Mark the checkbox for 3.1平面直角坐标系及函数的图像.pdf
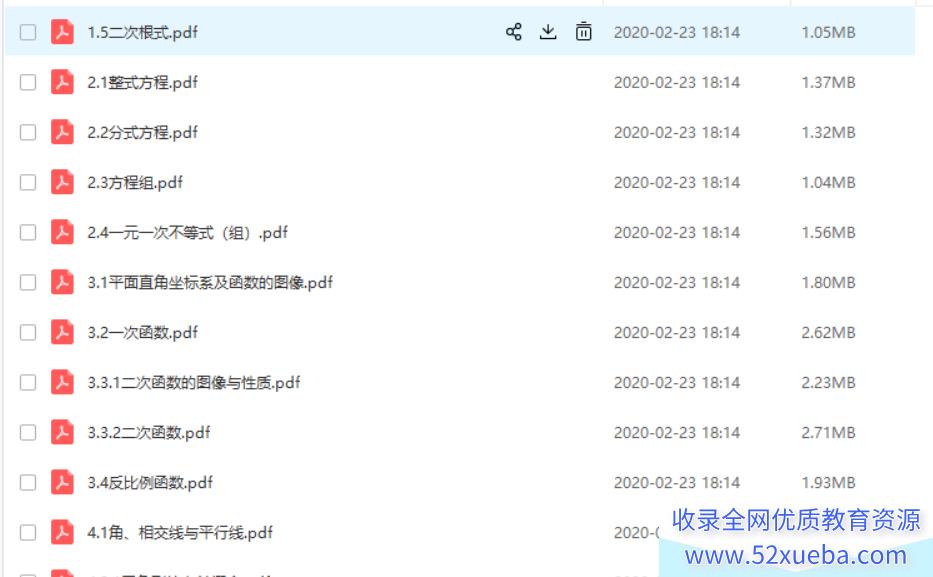The image size is (933, 577). pyautogui.click(x=28, y=282)
